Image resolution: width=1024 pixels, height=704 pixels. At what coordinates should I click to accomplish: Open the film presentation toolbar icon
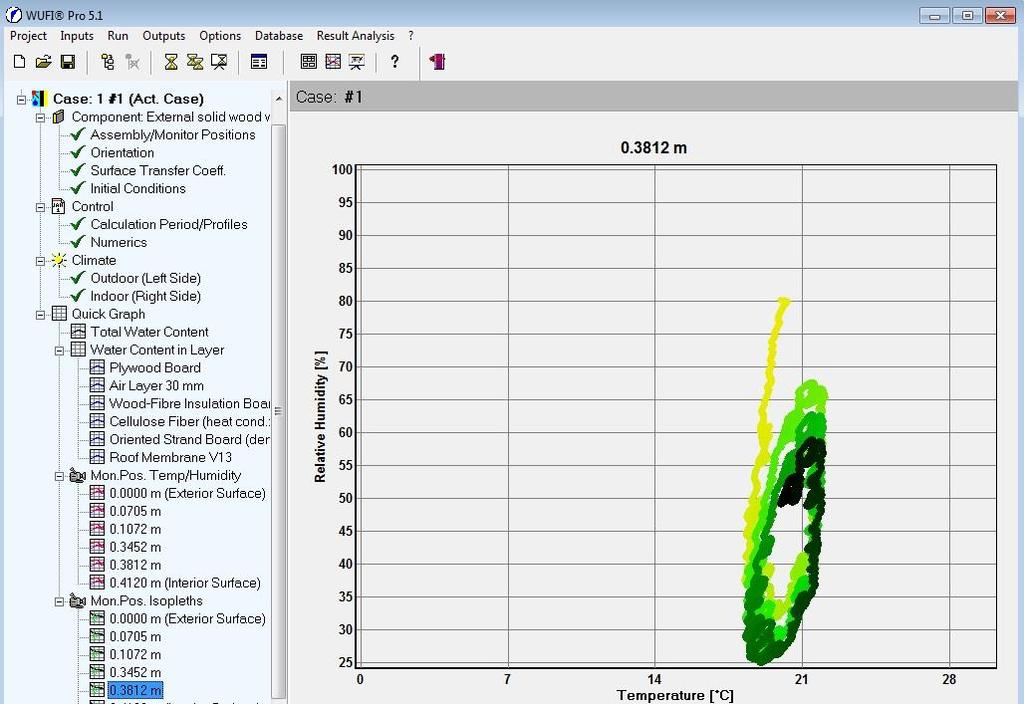(357, 61)
